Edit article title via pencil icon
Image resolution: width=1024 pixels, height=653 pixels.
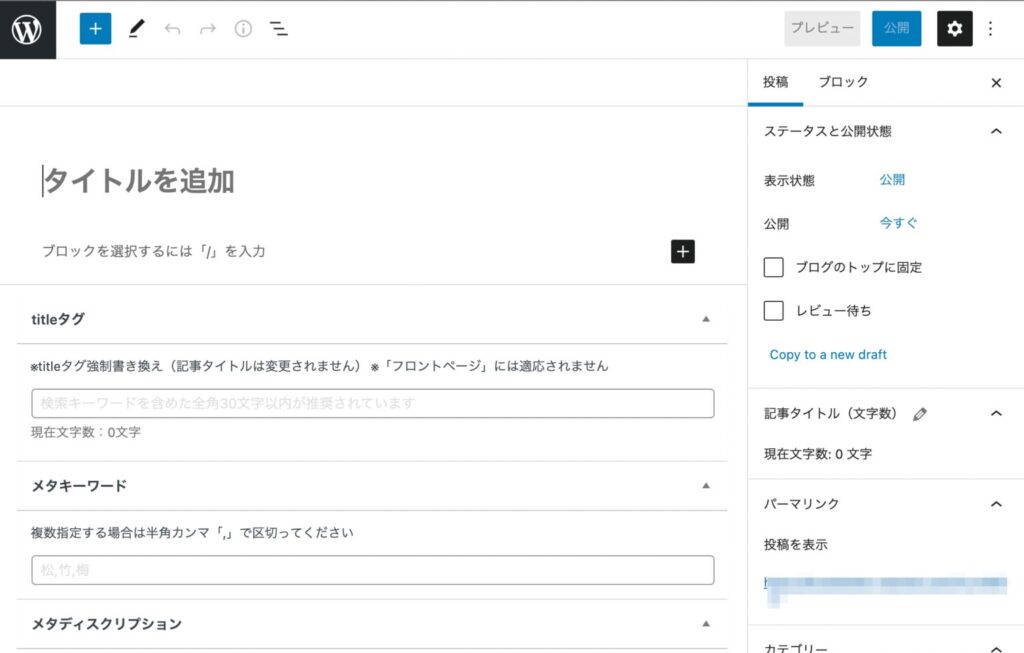click(x=920, y=414)
